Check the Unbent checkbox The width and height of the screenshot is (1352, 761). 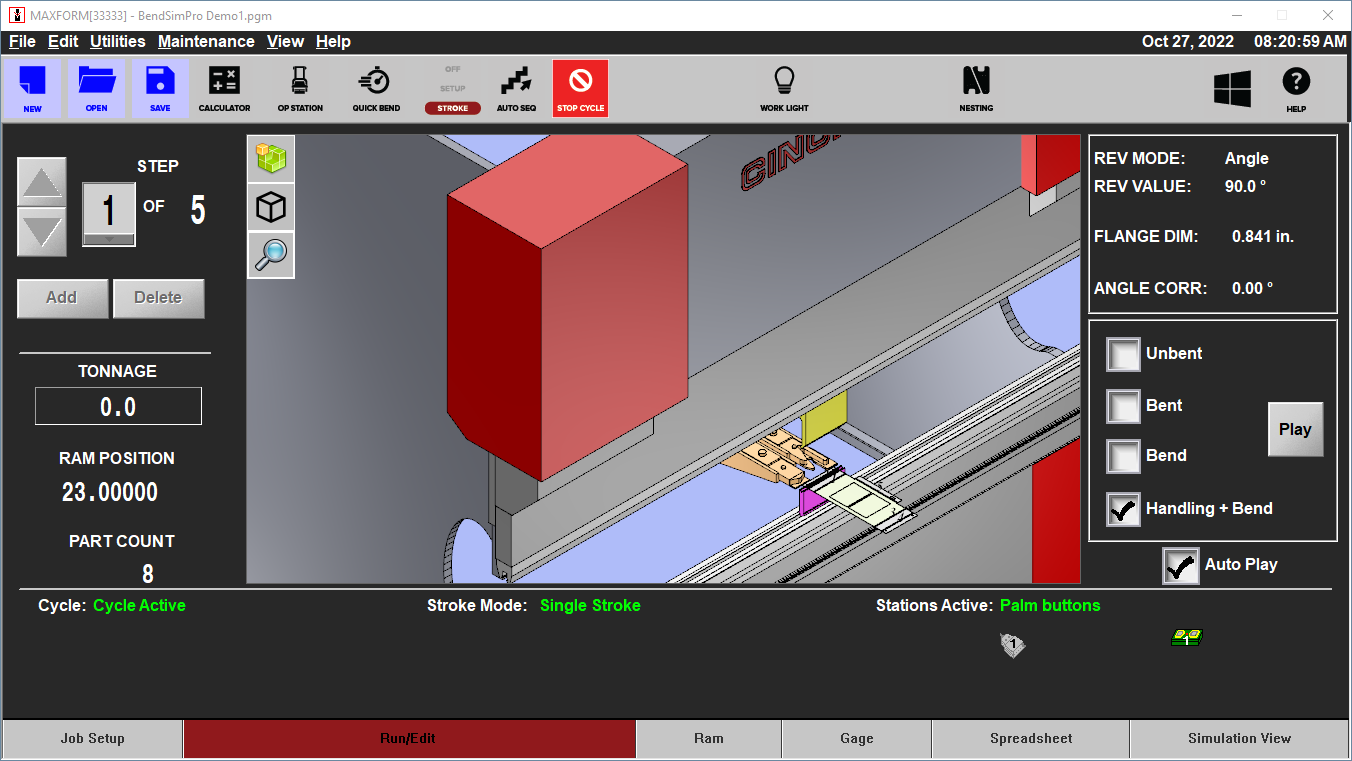(1123, 354)
